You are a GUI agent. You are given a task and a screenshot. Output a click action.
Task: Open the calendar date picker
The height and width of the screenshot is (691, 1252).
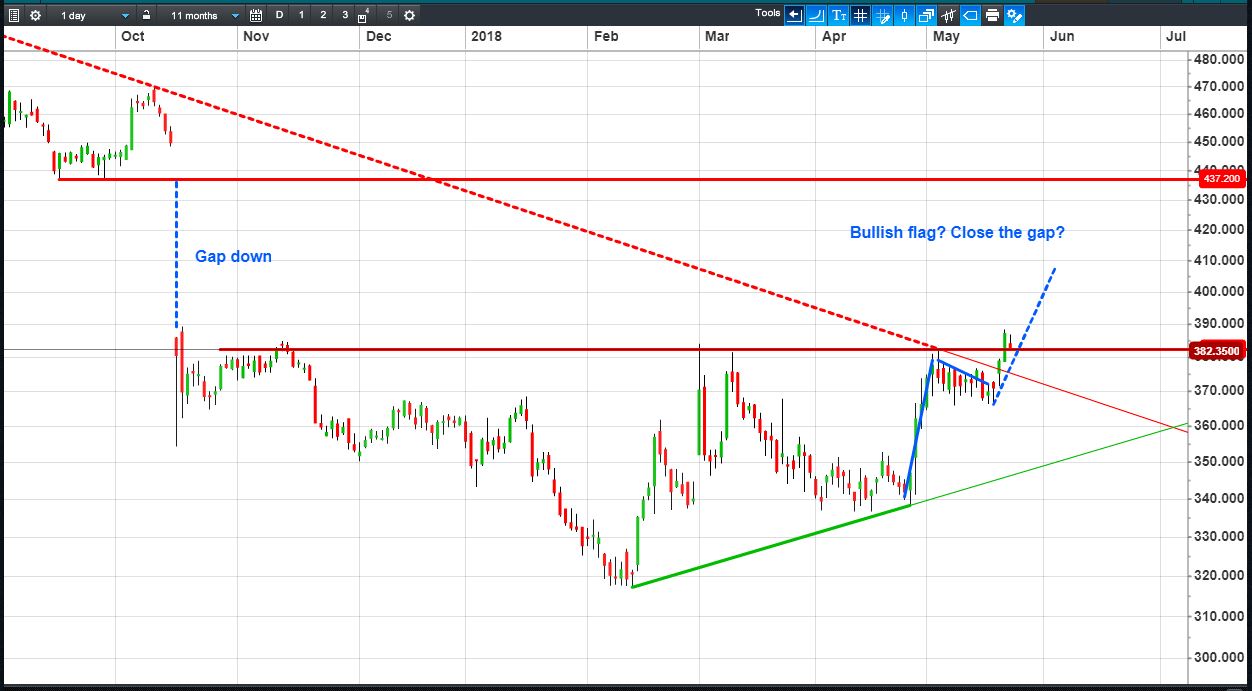pos(256,15)
